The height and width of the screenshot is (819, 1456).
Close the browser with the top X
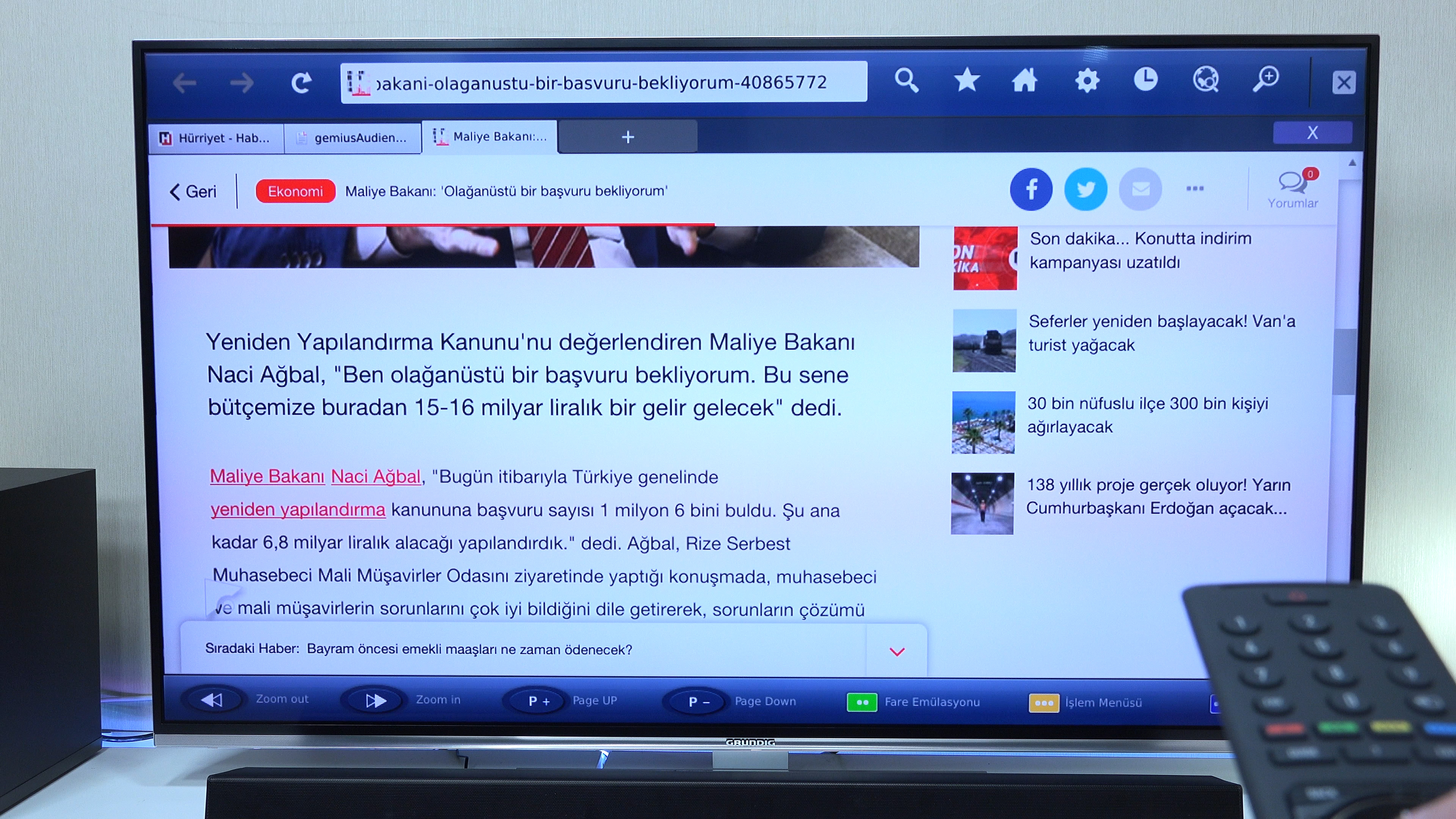tap(1343, 83)
